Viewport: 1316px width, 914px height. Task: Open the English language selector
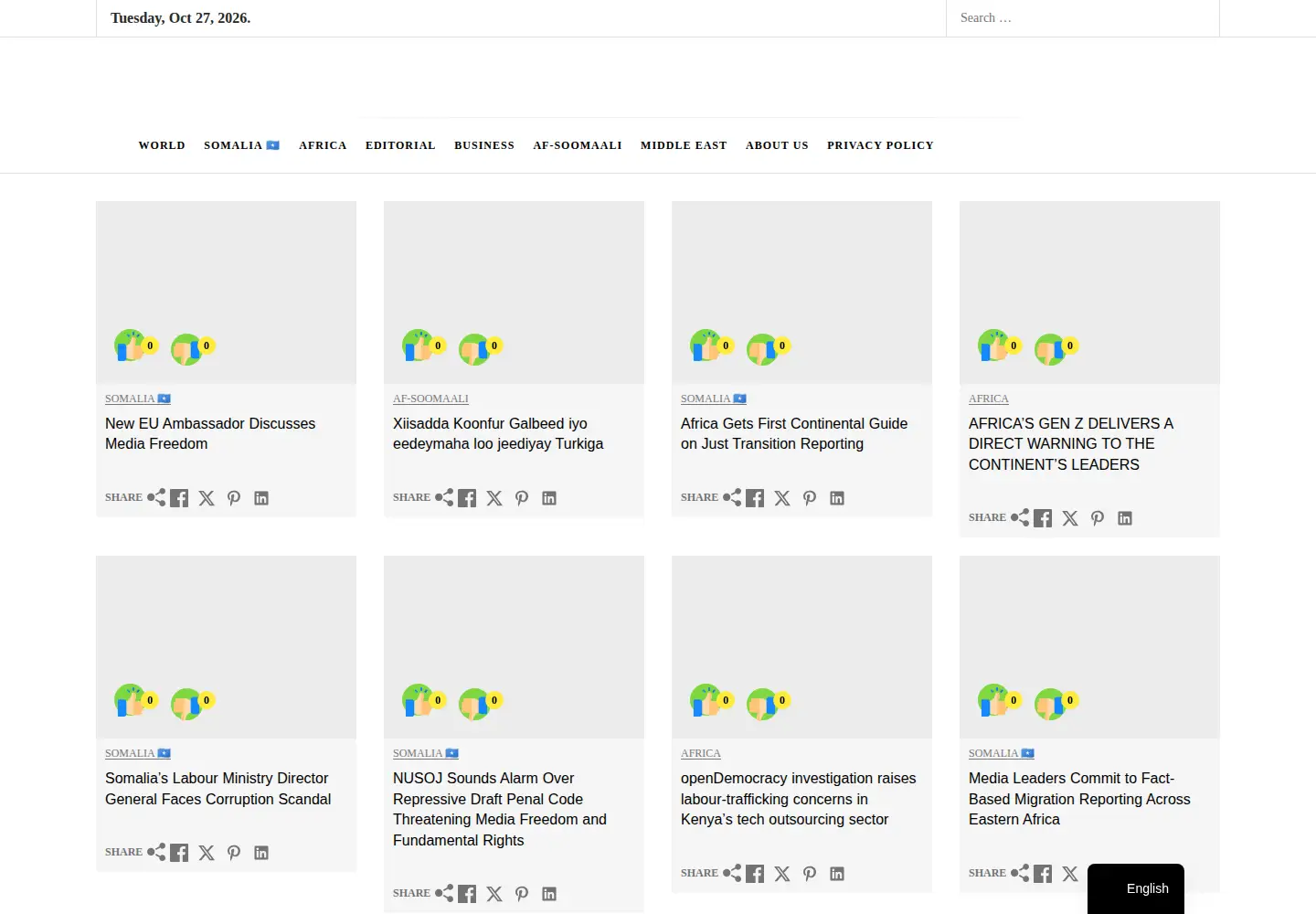coord(1136,888)
